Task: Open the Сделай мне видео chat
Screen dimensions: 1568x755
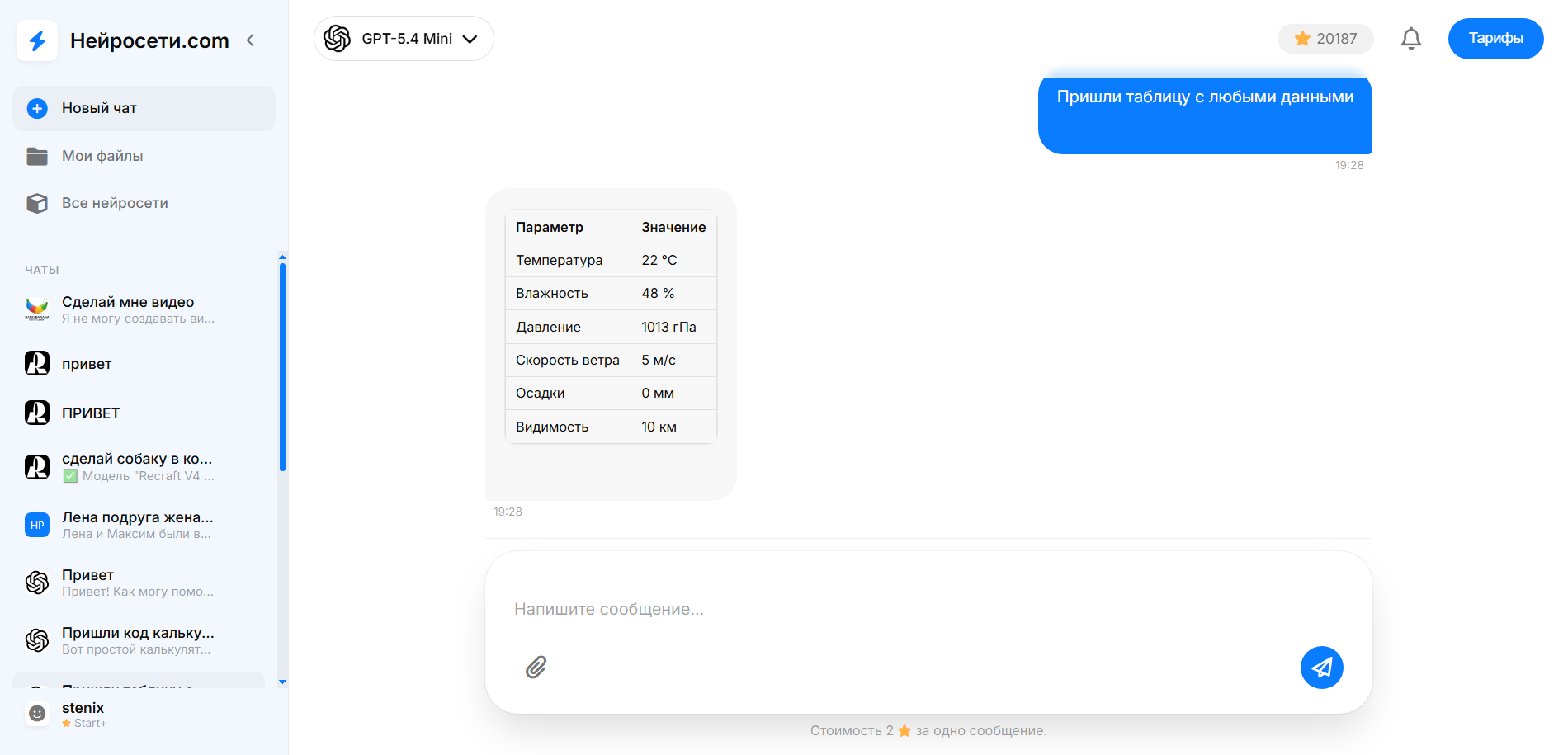Action: tap(137, 309)
